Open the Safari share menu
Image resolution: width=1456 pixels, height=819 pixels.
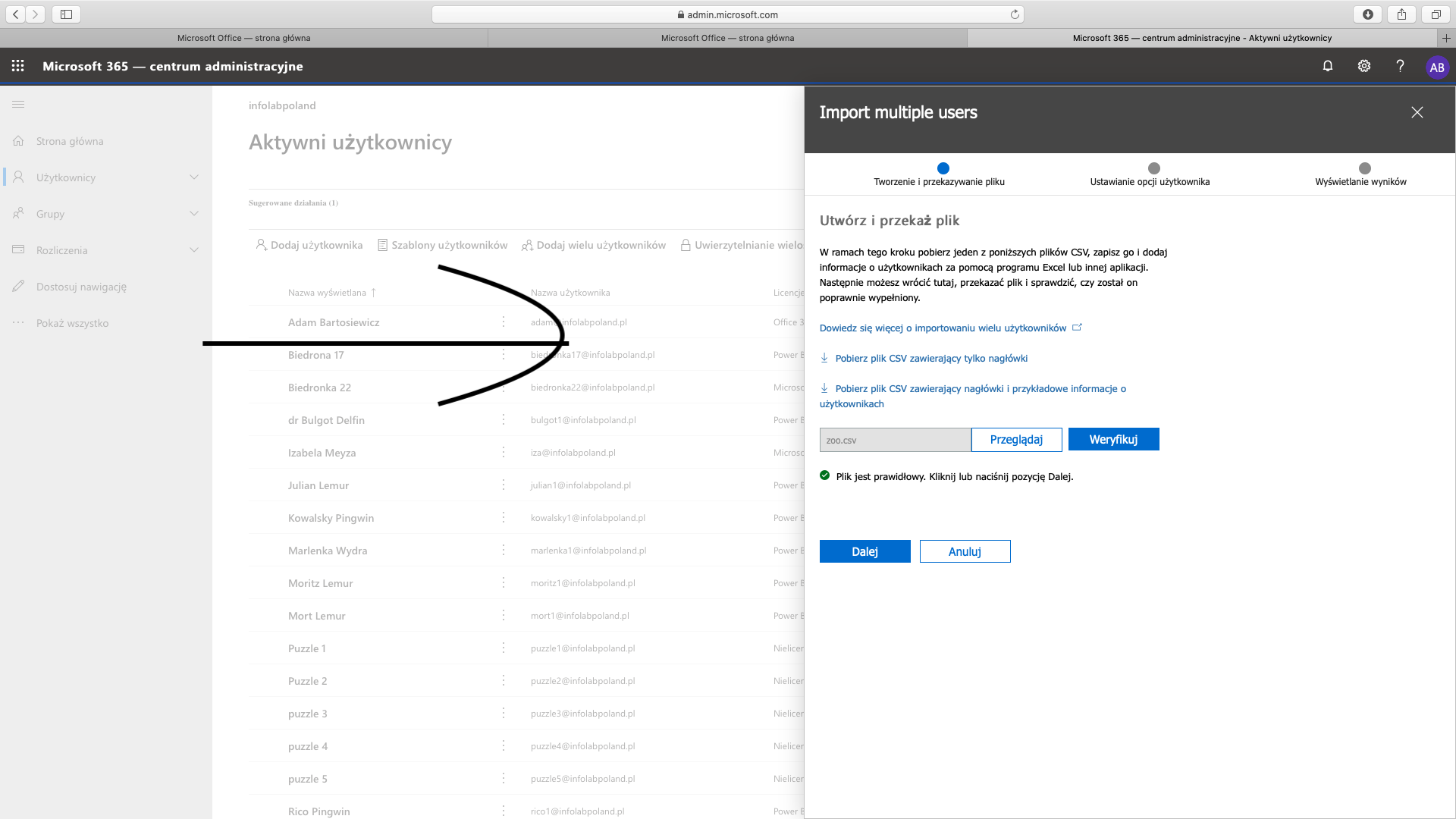1401,14
